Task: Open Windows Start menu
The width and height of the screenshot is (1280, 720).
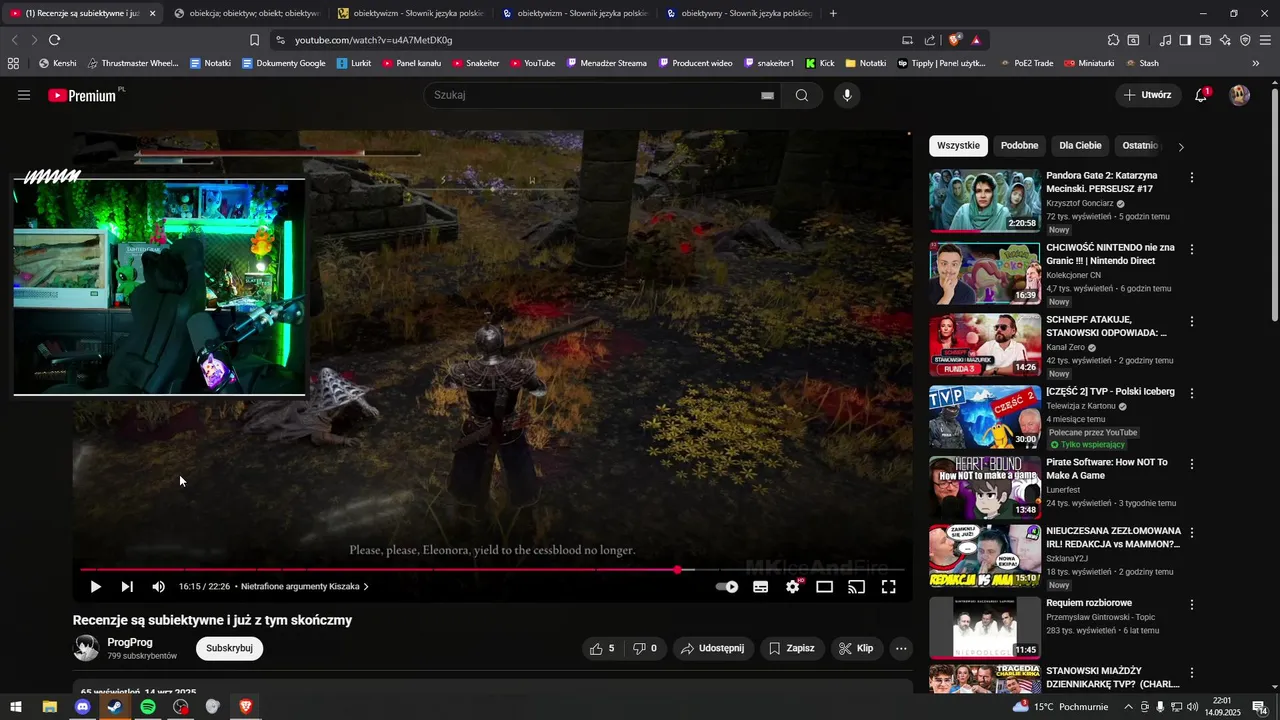Action: (16, 707)
